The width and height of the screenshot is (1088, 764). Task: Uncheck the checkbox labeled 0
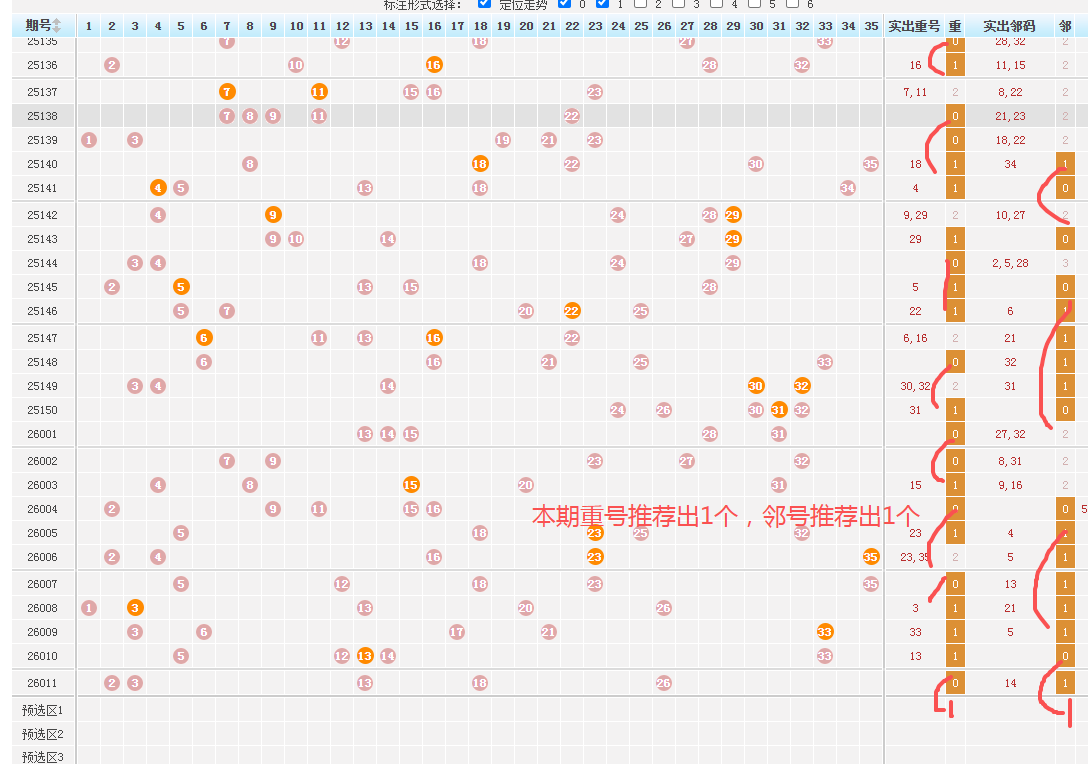tap(564, 4)
